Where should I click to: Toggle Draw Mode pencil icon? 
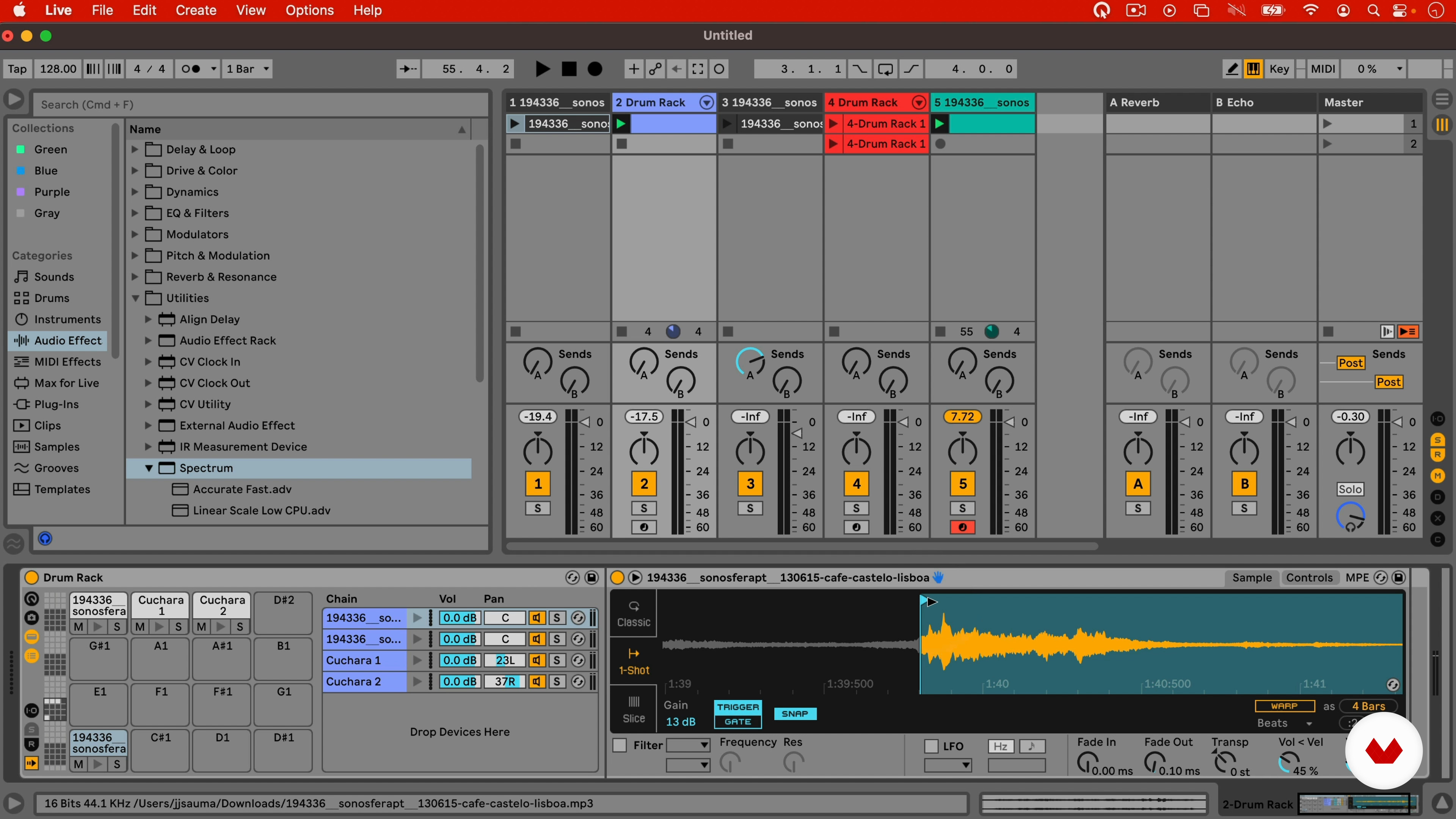pyautogui.click(x=1232, y=69)
